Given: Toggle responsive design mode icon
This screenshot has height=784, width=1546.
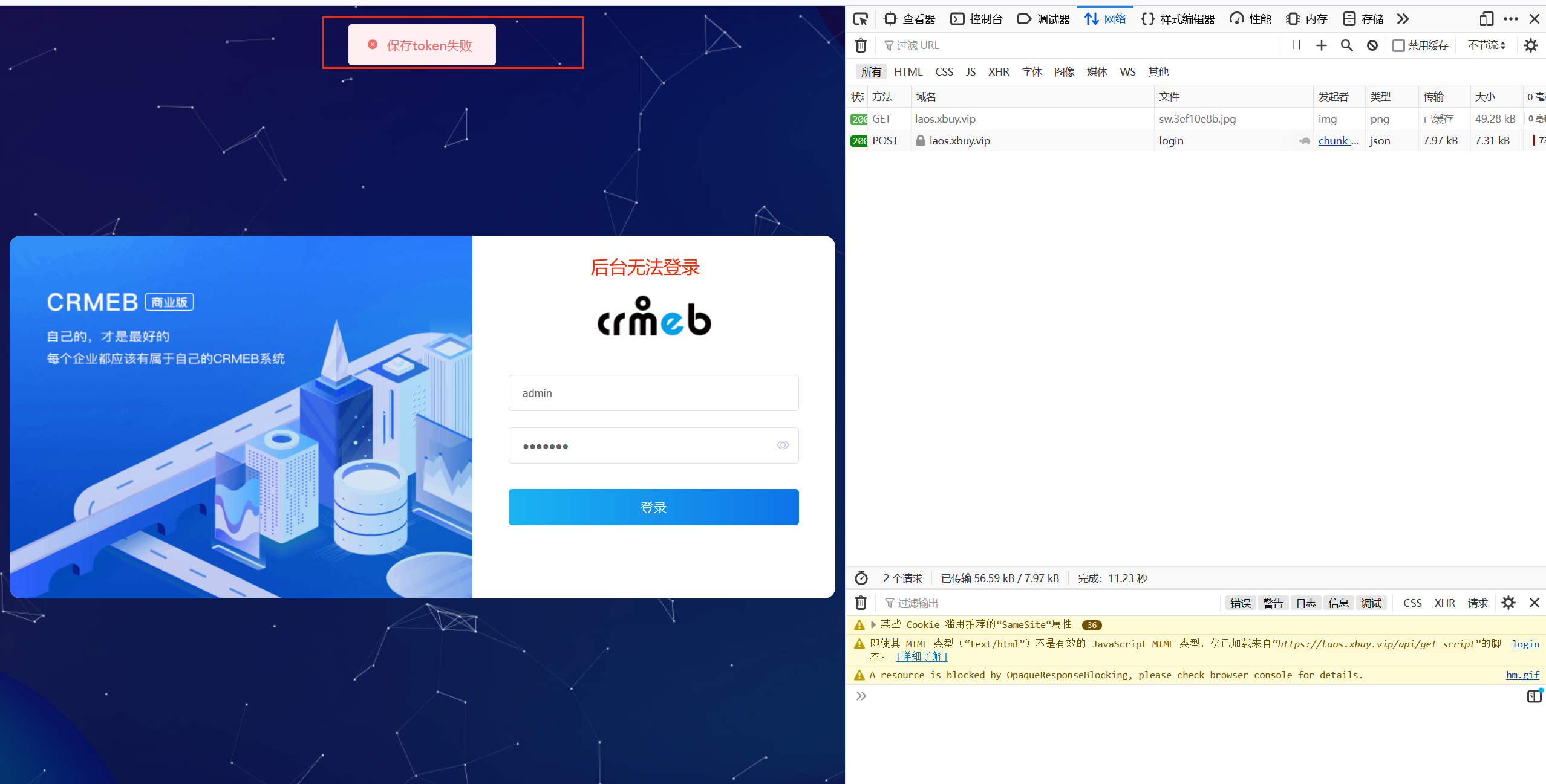Looking at the screenshot, I should pyautogui.click(x=1486, y=19).
